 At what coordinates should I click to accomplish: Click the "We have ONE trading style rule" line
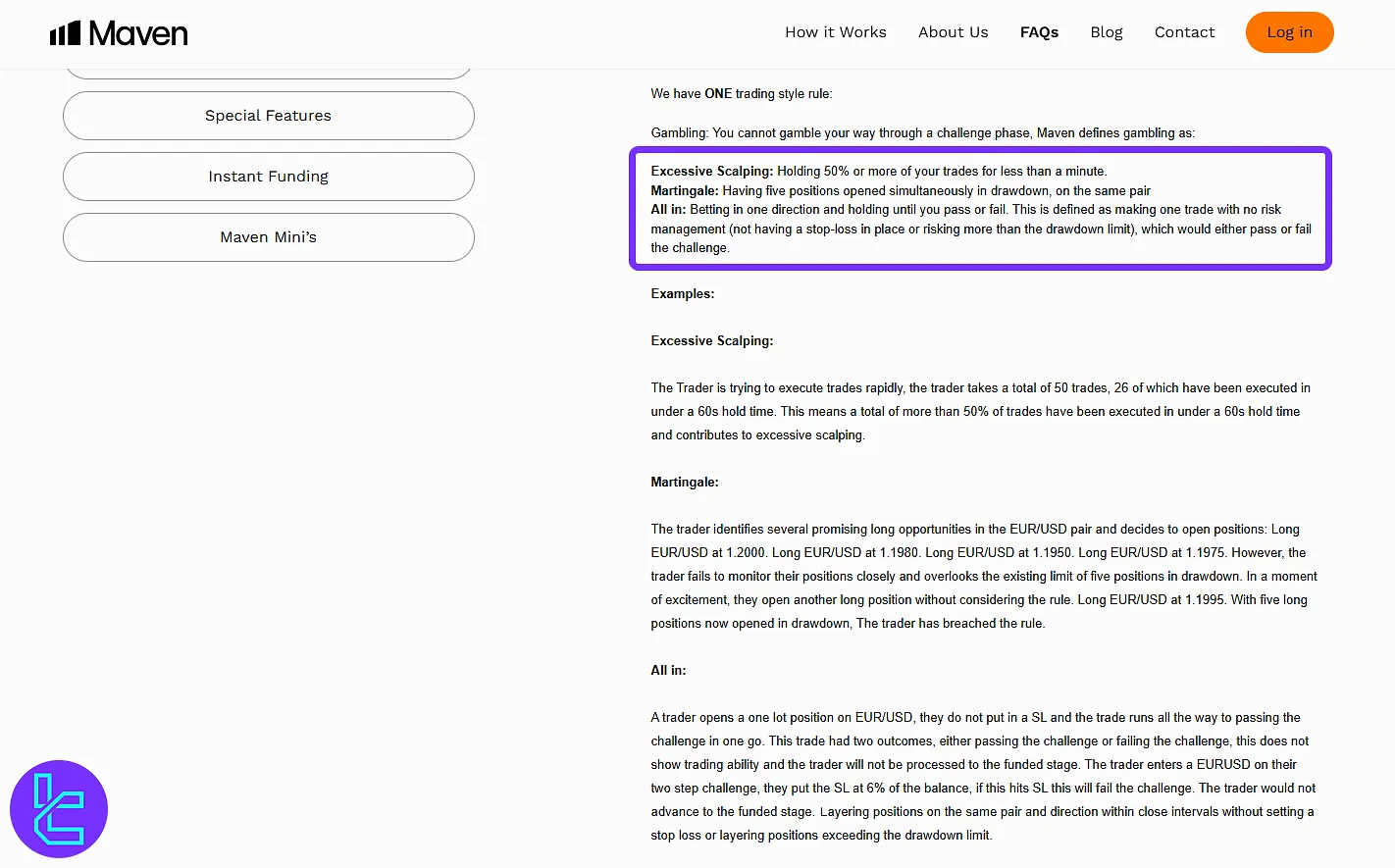(x=741, y=94)
